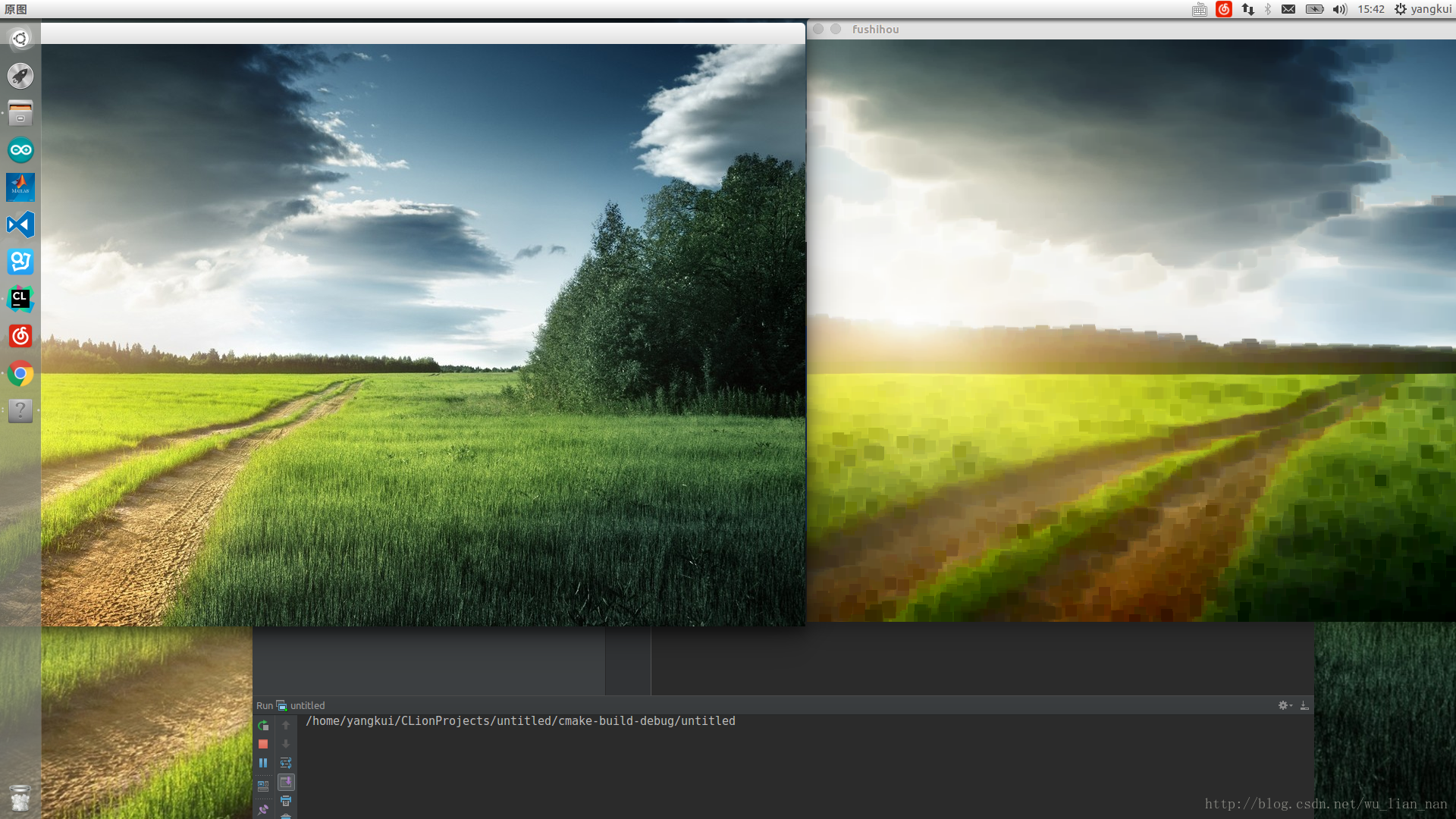
Task: Pin the Run tab
Action: 263,809
